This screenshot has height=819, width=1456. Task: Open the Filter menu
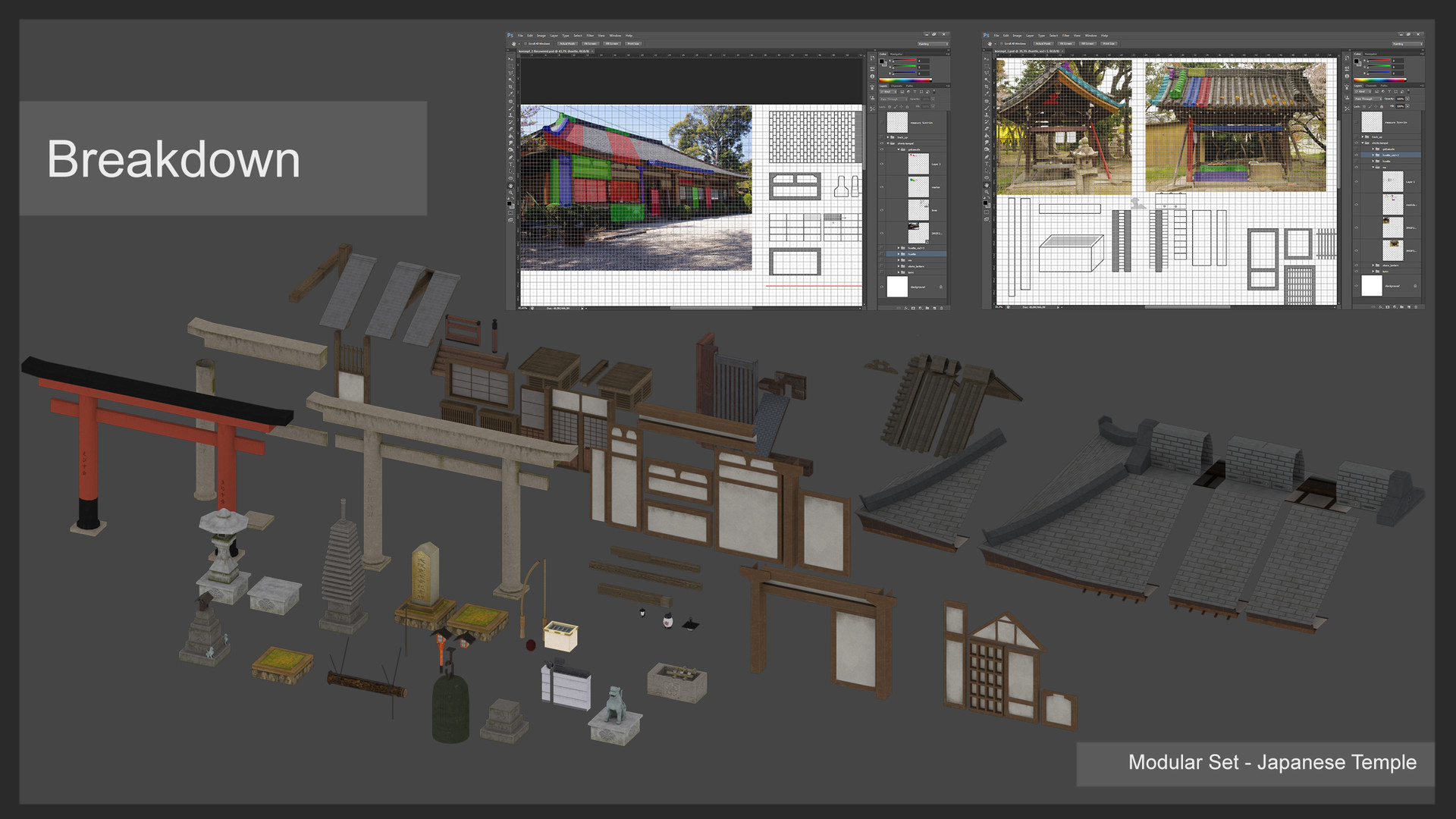click(590, 36)
